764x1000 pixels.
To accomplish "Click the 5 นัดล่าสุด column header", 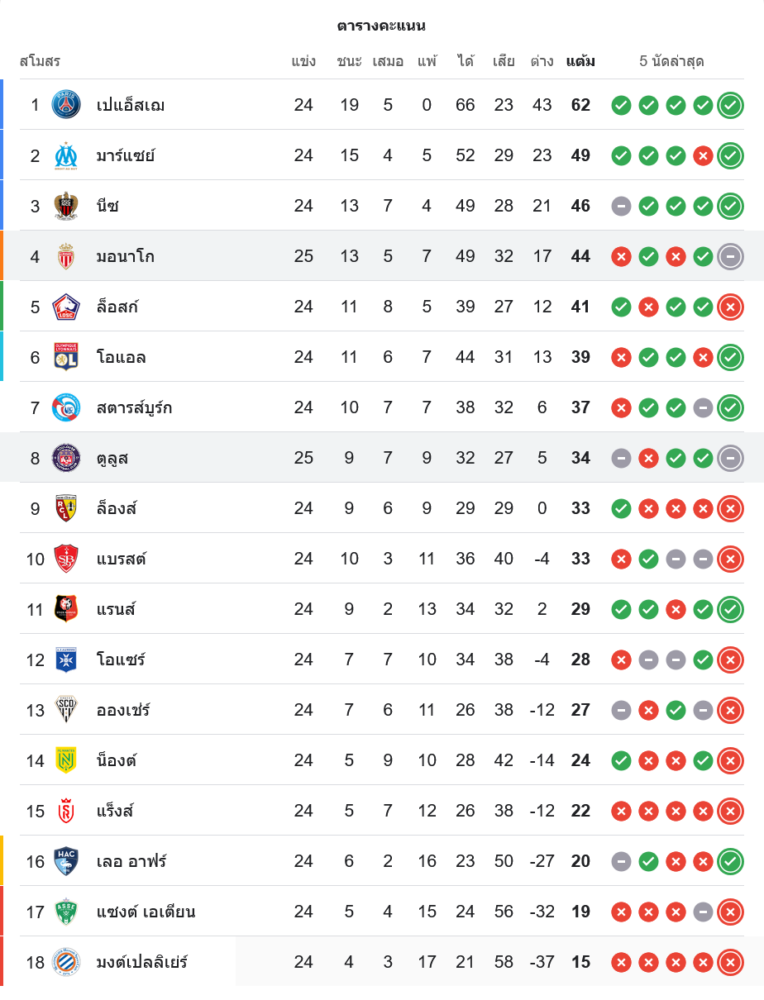I will tap(671, 61).
